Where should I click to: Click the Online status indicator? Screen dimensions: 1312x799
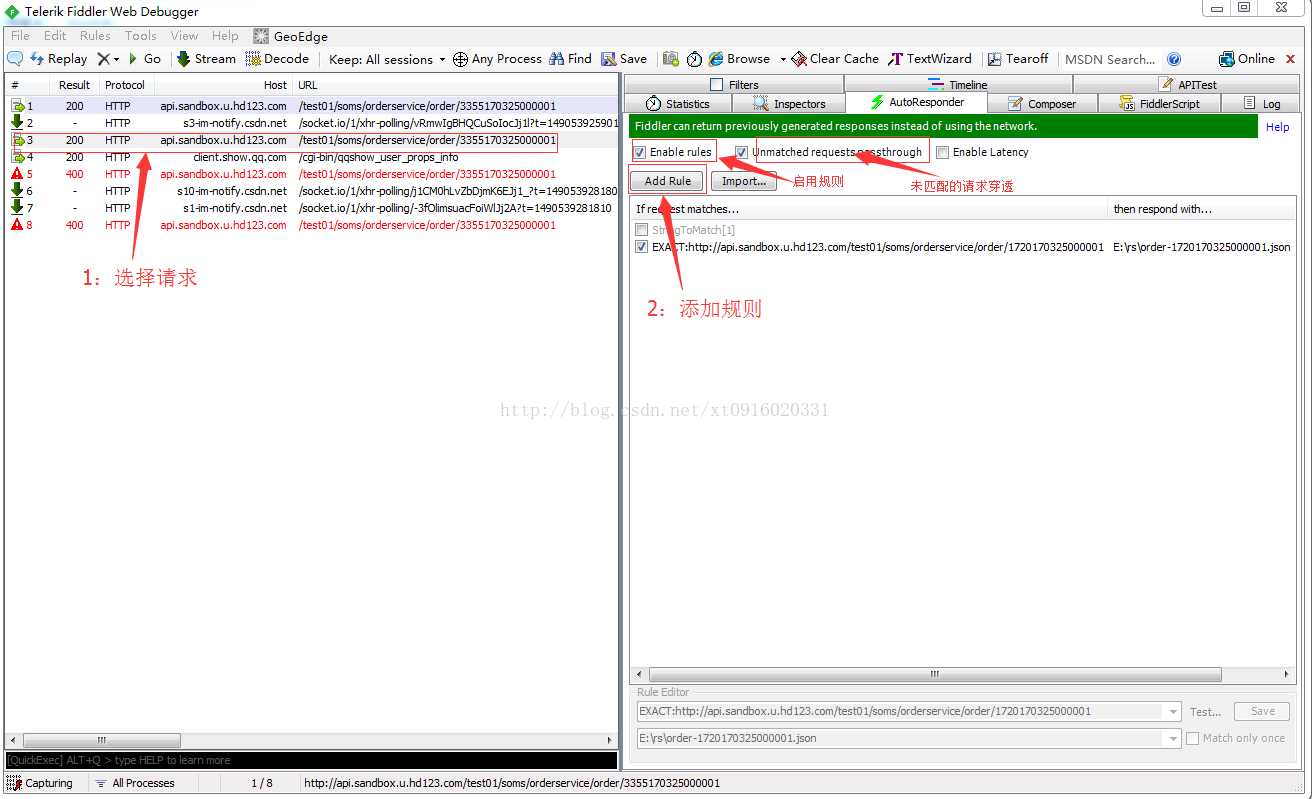coord(1247,59)
